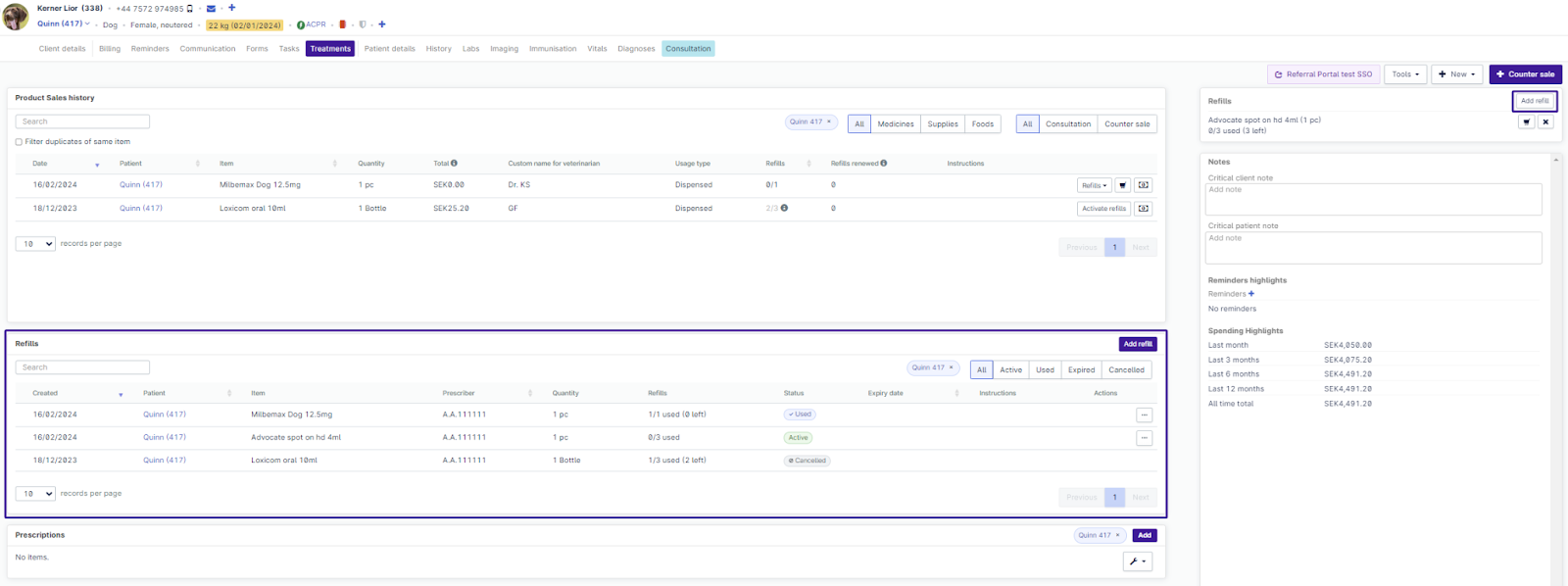Click Activate refills for Loxicom oral

pyautogui.click(x=1103, y=209)
